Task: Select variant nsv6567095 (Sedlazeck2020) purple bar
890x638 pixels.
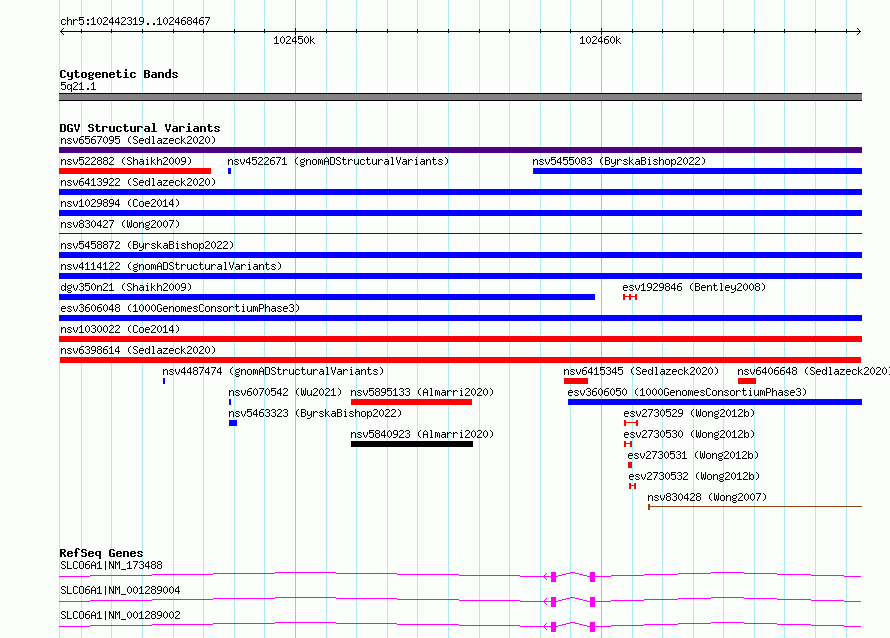Action: coord(460,150)
